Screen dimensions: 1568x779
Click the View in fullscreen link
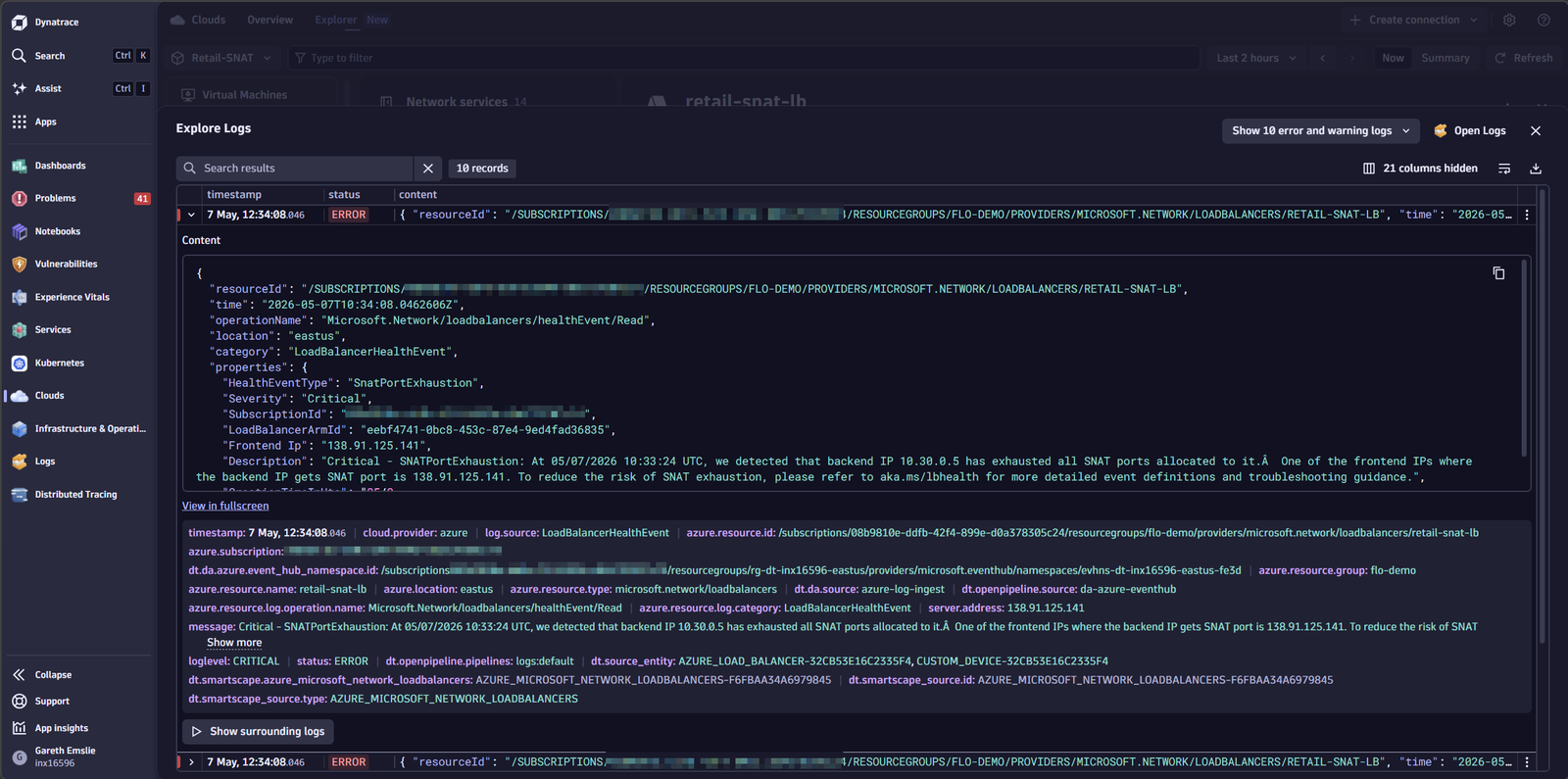coord(225,506)
